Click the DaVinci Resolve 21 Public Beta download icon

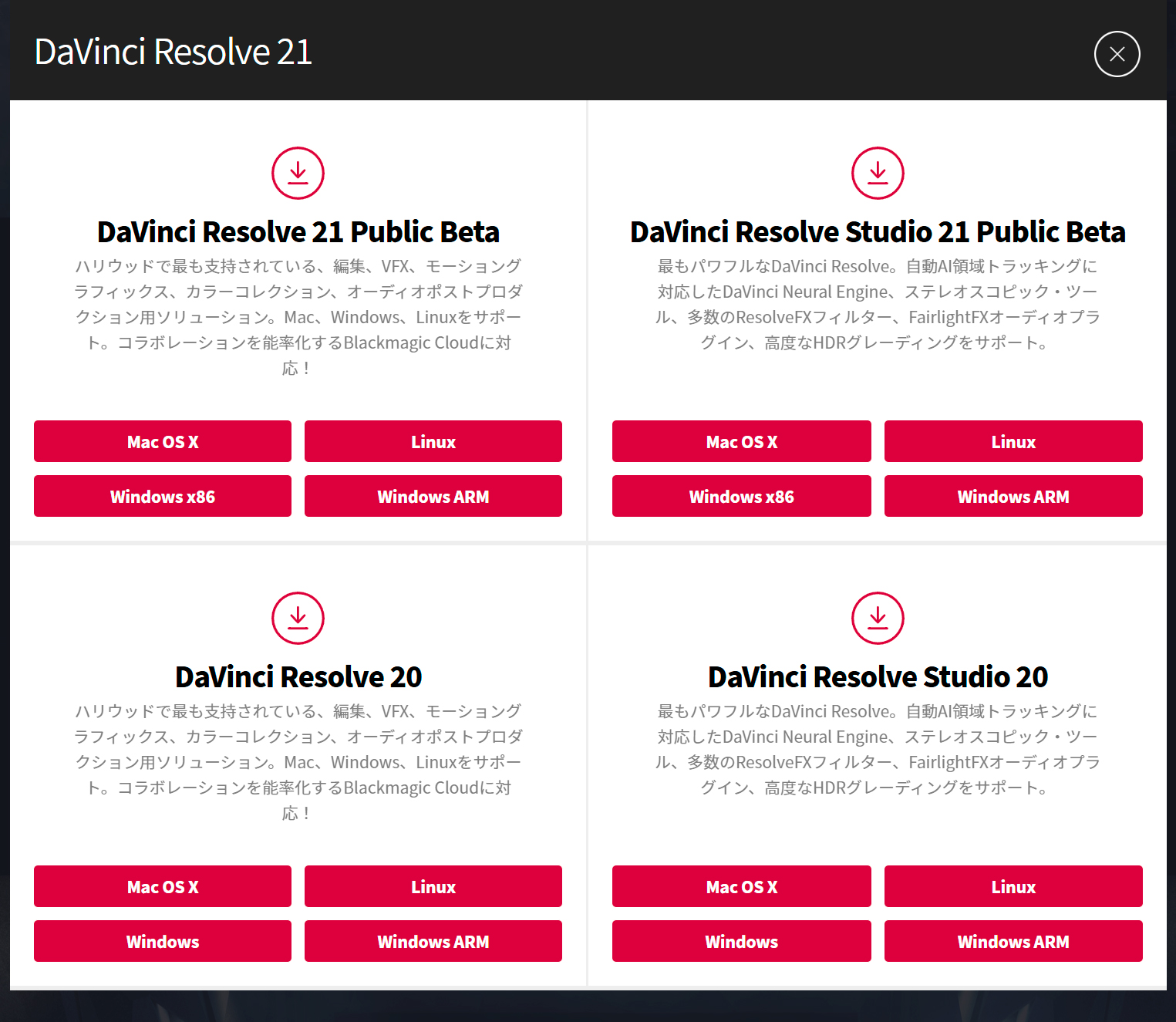298,173
